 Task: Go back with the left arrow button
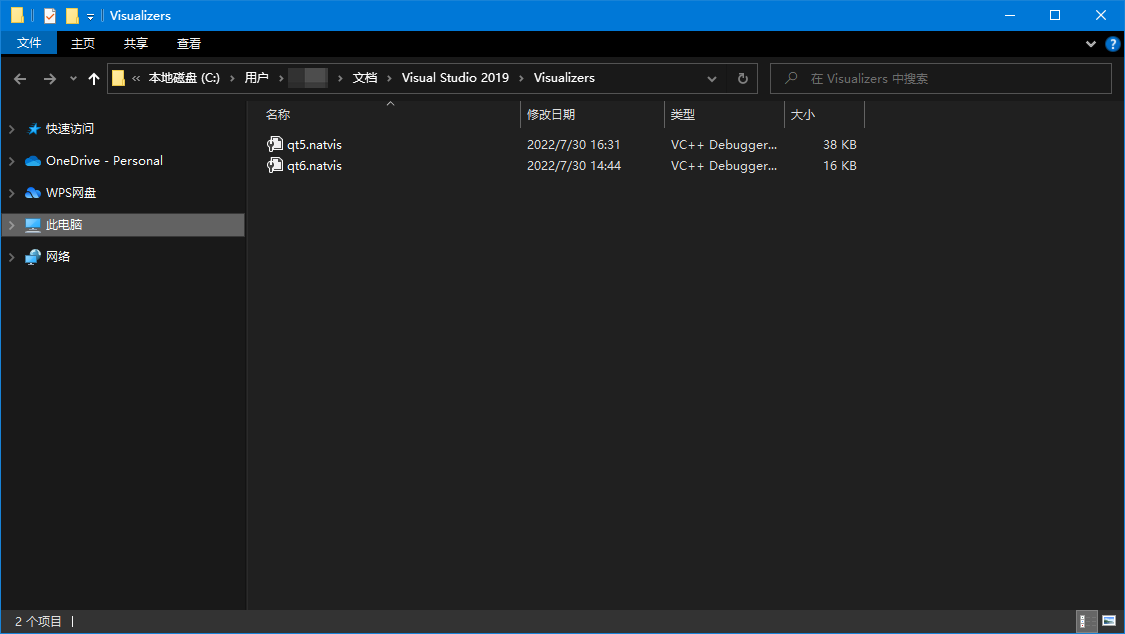[x=20, y=79]
